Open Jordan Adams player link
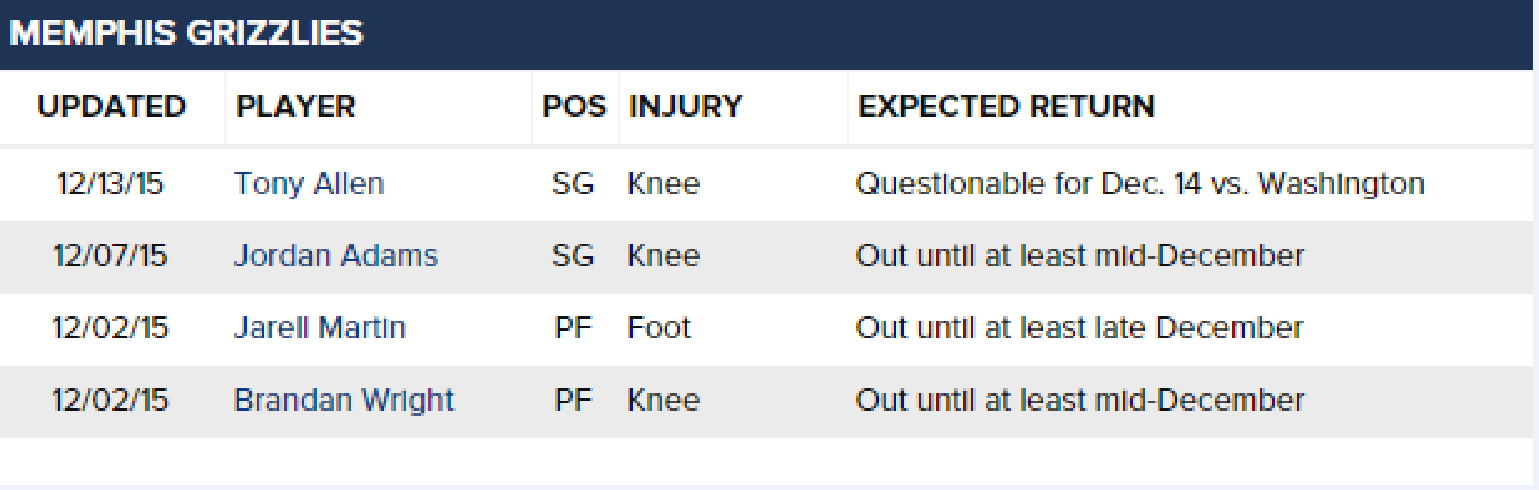This screenshot has width=1539, height=490. click(x=335, y=256)
